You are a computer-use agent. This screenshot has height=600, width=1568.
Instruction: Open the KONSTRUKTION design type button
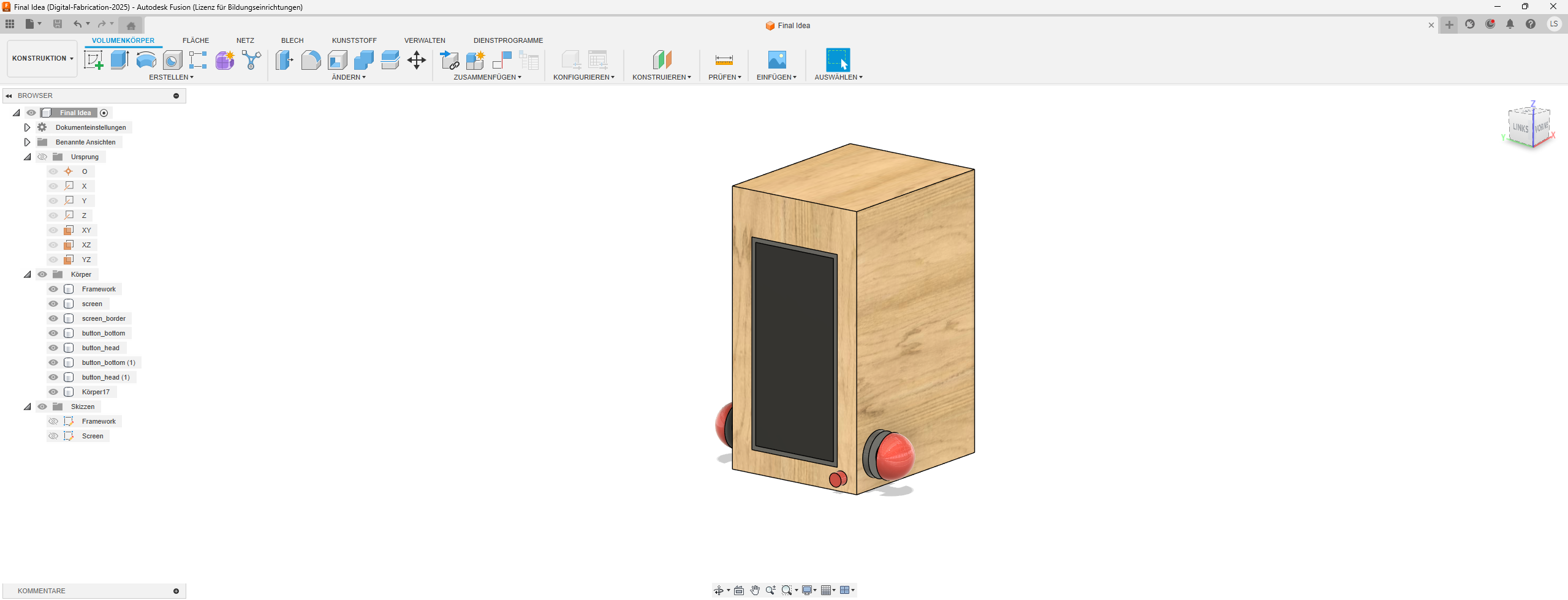coord(41,58)
